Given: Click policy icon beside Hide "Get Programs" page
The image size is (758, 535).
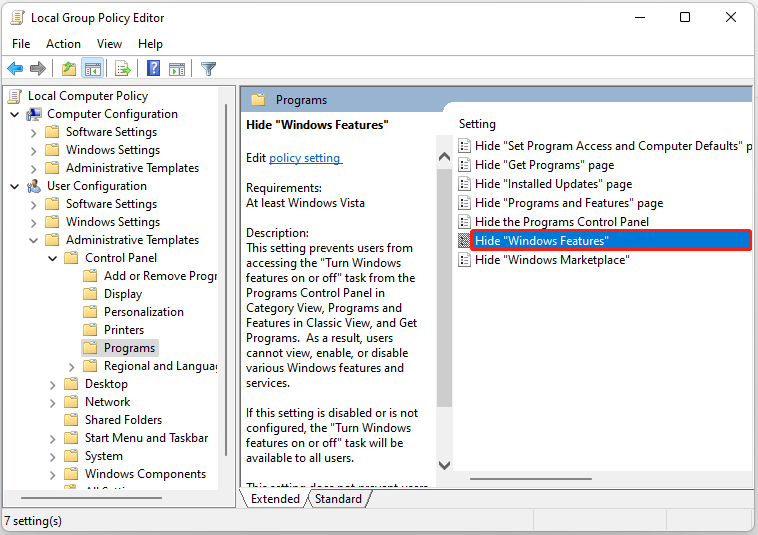Looking at the screenshot, I should (464, 165).
